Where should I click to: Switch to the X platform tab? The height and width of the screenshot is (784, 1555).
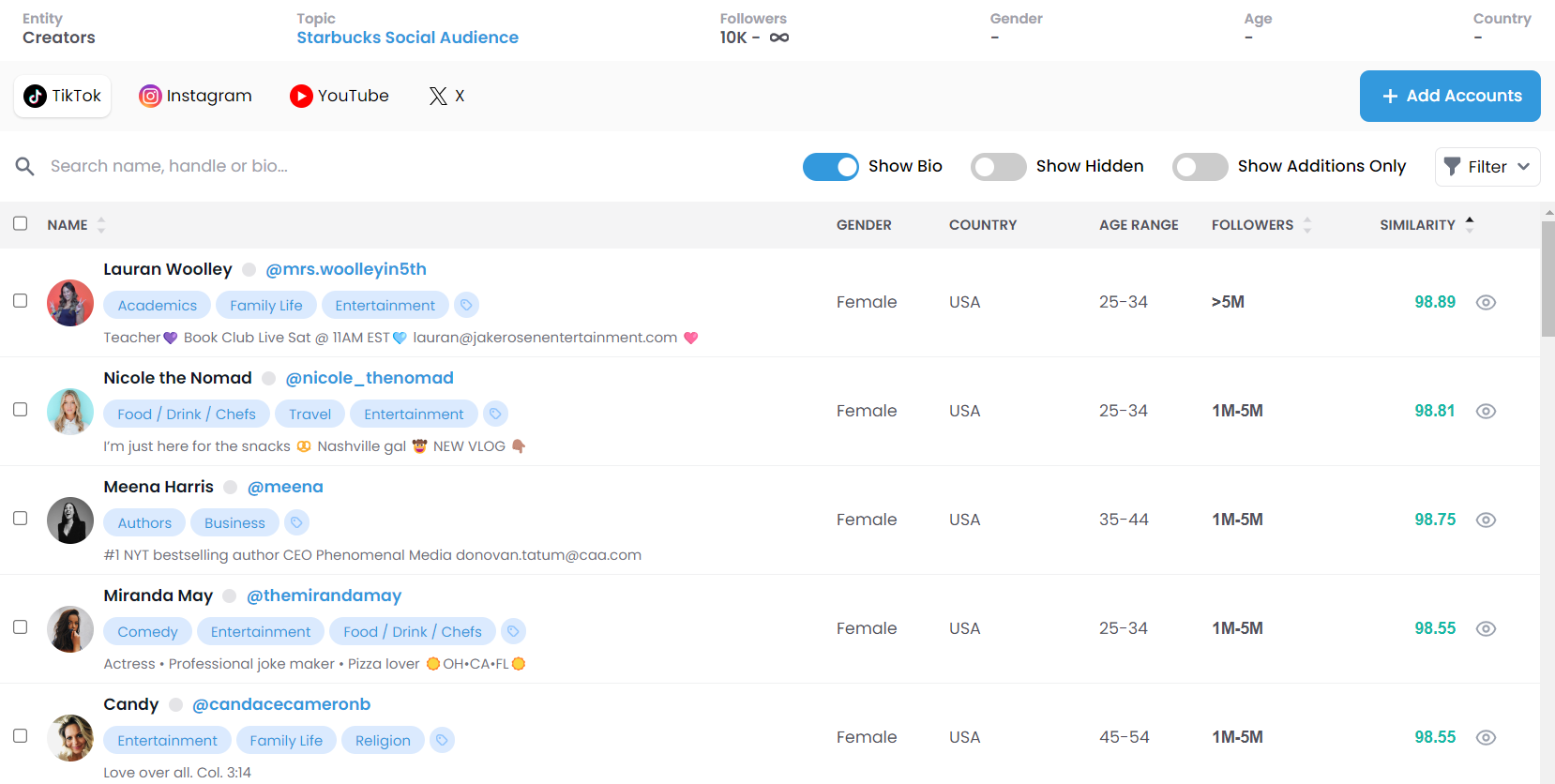[447, 96]
